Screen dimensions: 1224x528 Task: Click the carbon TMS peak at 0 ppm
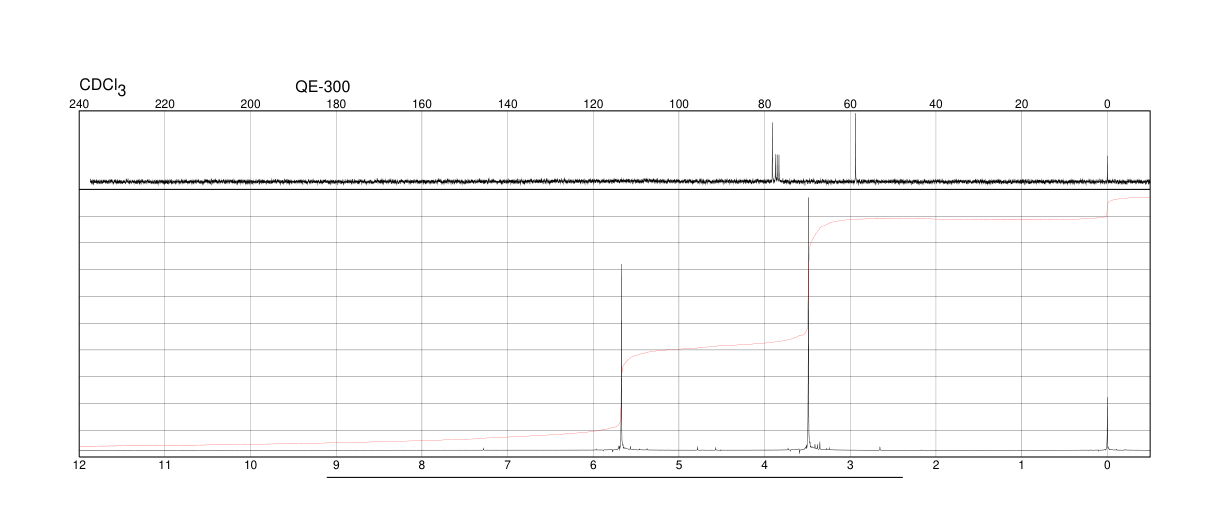(1107, 169)
